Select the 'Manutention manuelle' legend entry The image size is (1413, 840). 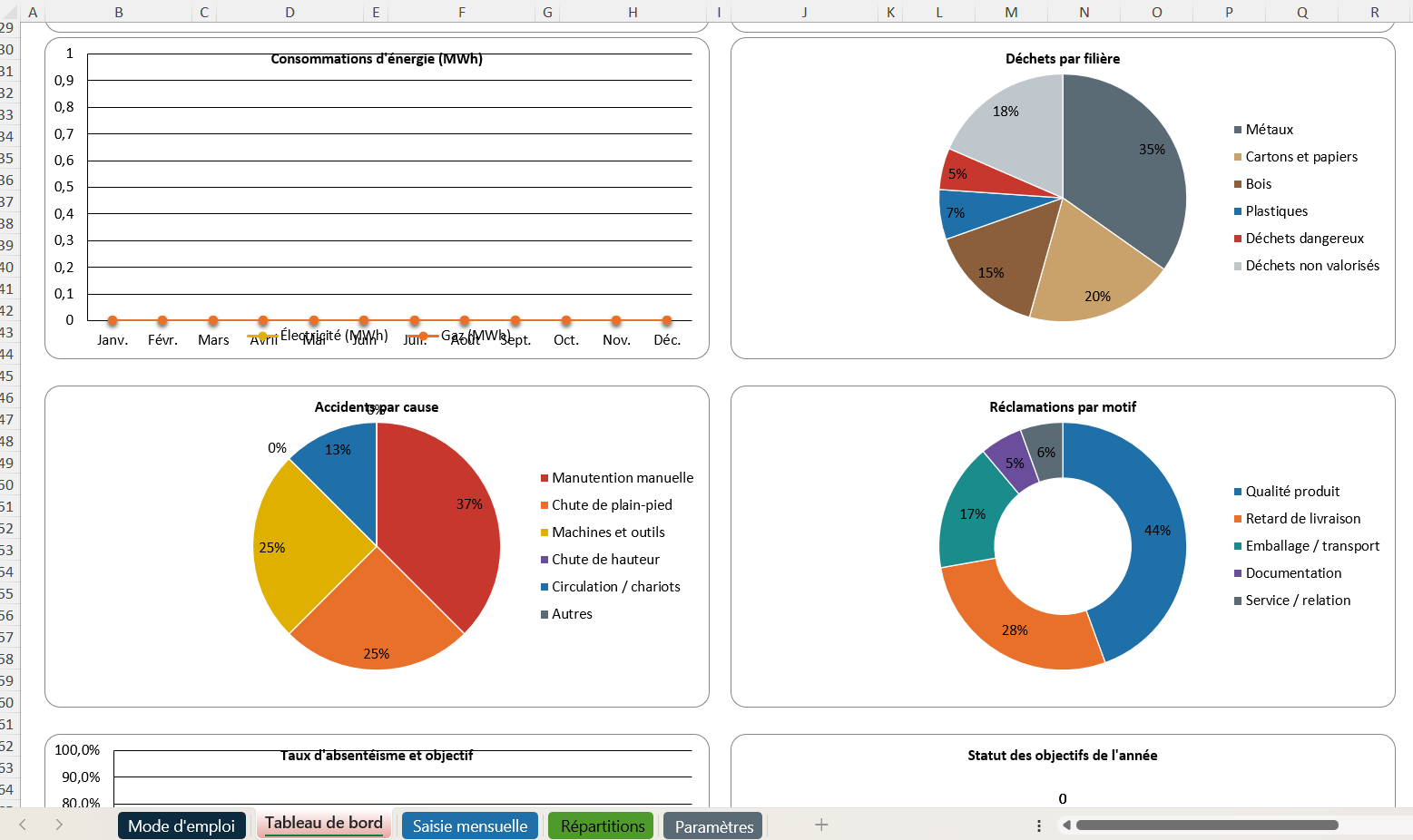623,478
